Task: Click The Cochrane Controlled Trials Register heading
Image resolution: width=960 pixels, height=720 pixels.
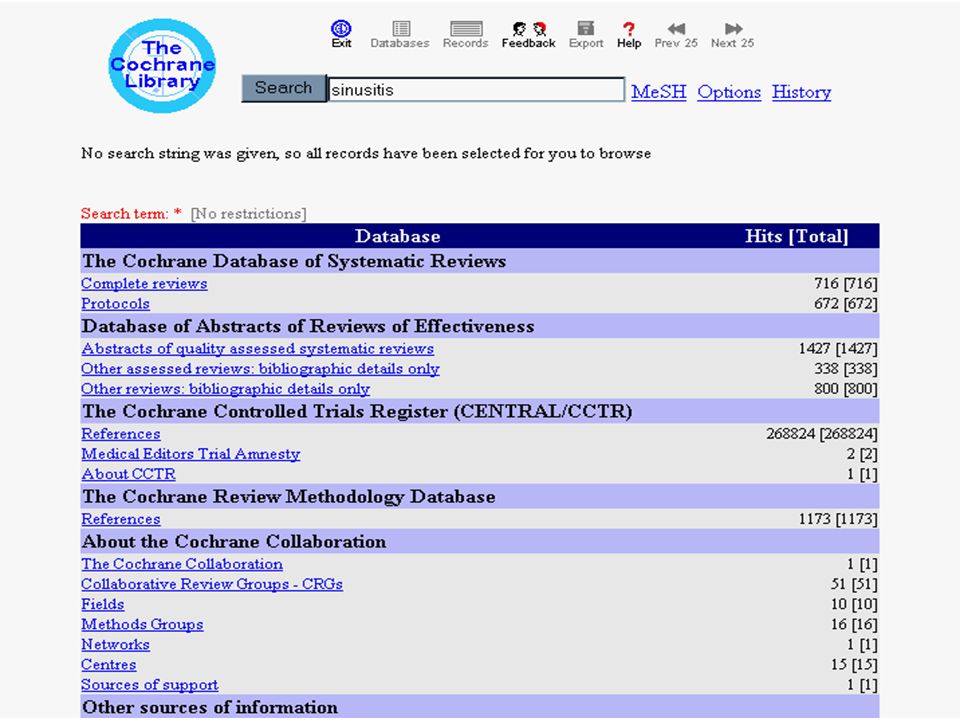Action: (x=357, y=411)
